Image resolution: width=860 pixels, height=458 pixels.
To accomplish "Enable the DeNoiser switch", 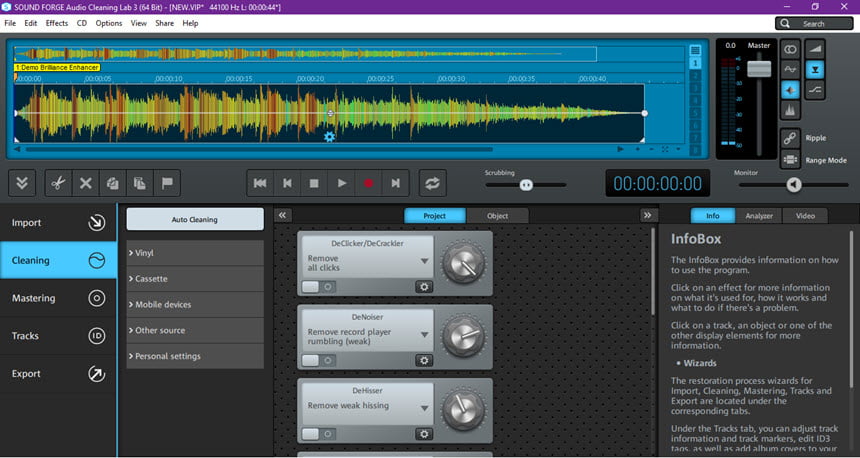I will (319, 360).
